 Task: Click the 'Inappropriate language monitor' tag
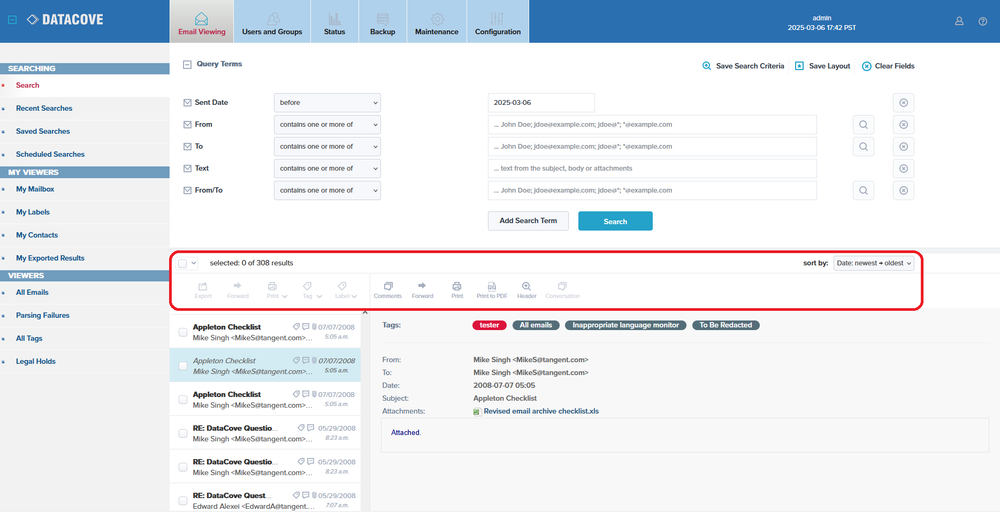click(x=626, y=325)
